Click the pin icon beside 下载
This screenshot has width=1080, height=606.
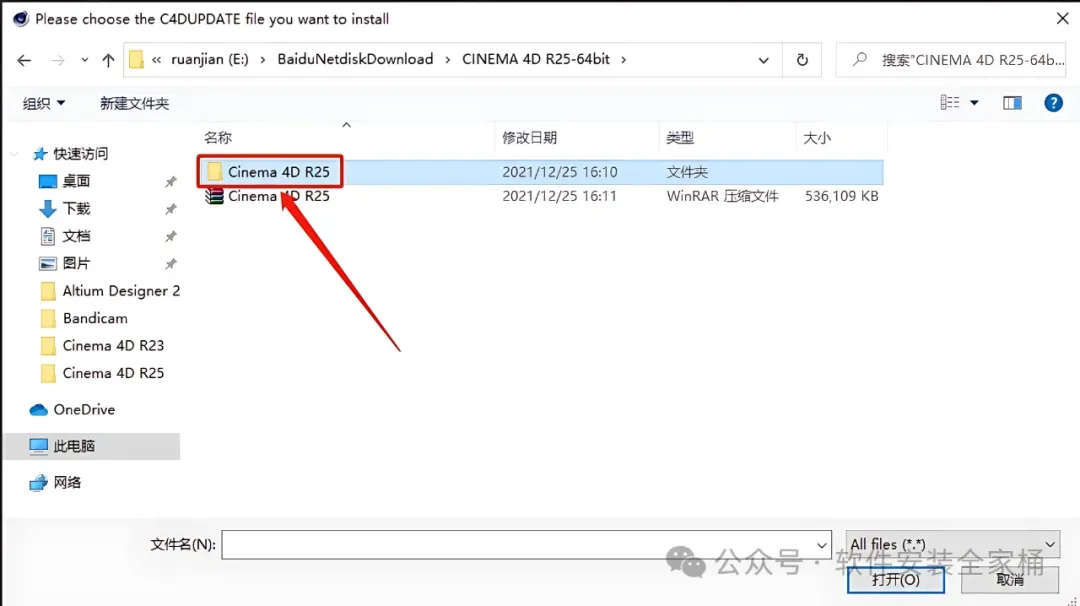[x=171, y=209]
